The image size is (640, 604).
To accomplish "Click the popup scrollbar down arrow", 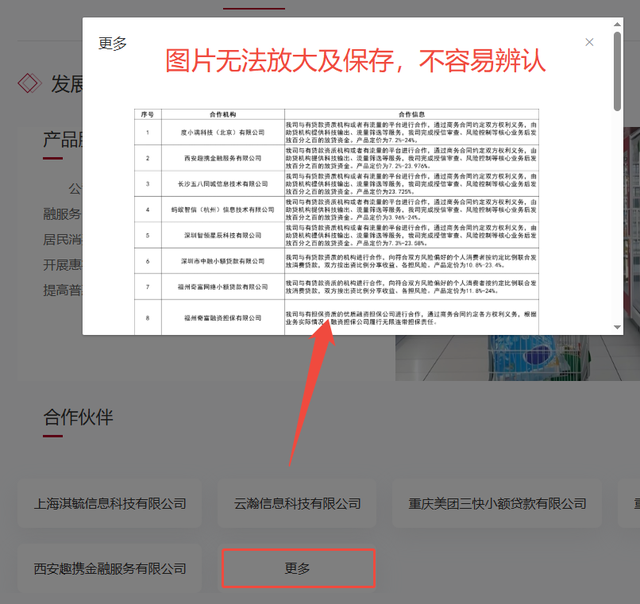I will [617, 327].
